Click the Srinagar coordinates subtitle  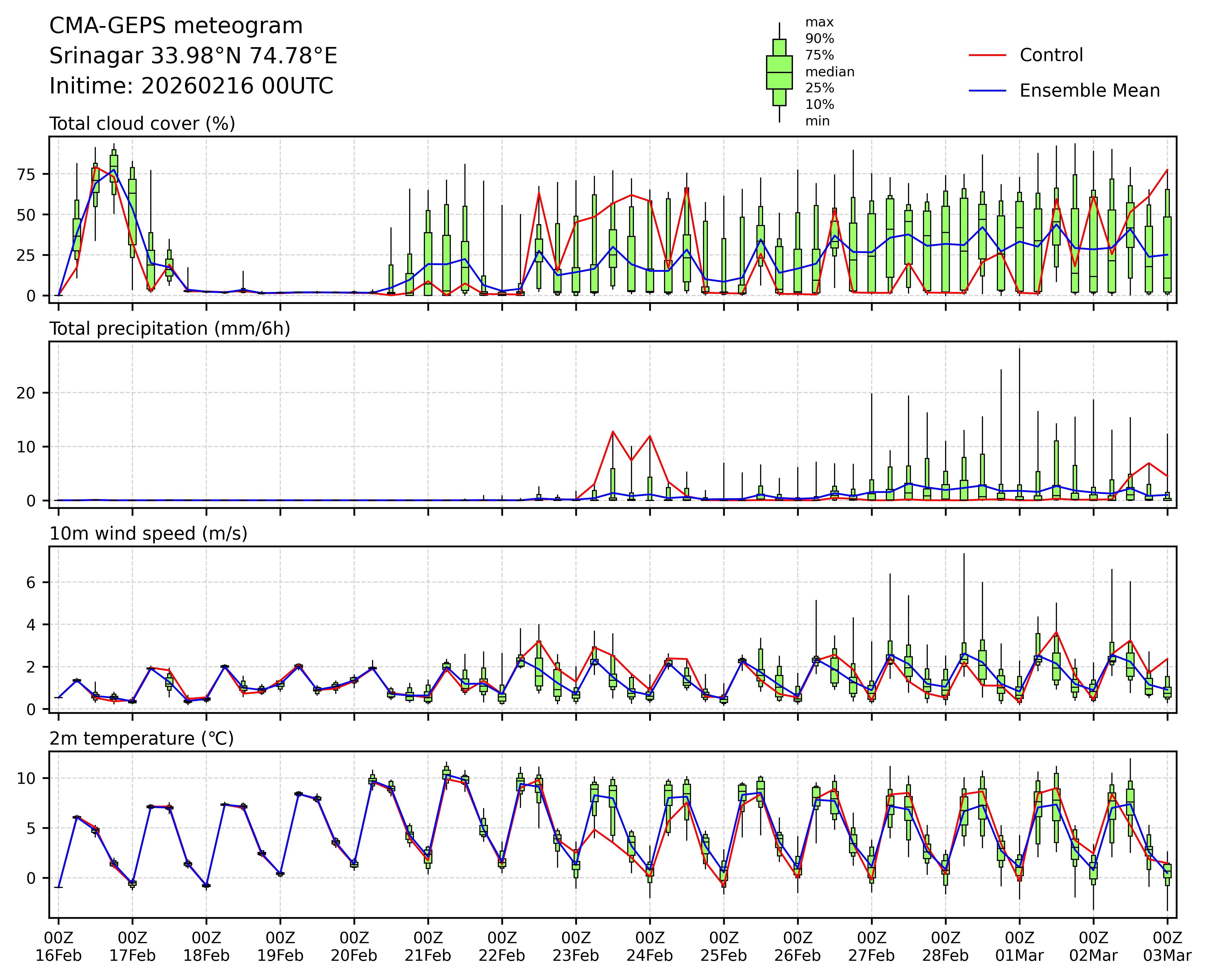coord(193,56)
